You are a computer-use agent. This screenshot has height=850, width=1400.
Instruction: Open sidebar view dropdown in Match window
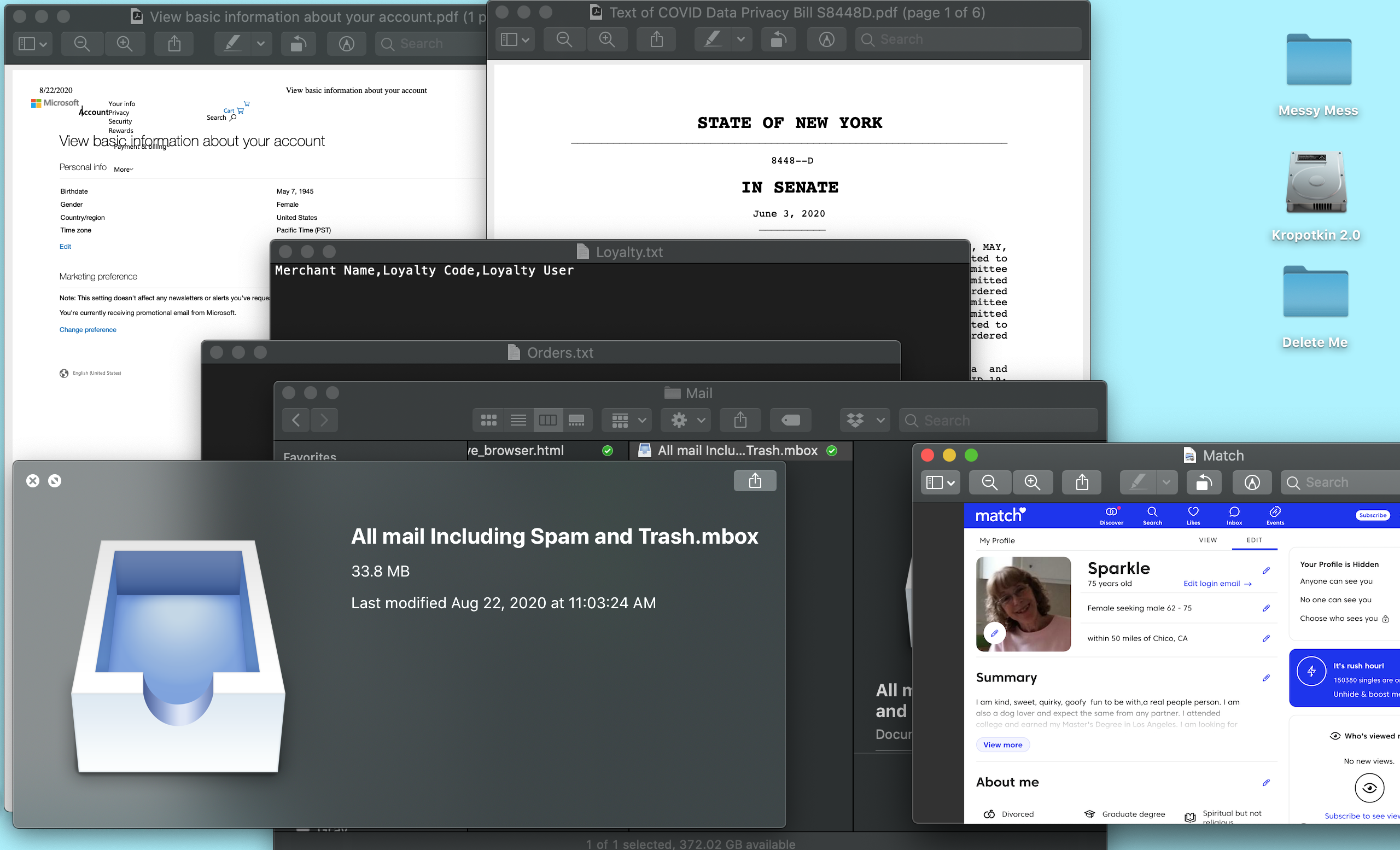coord(940,482)
